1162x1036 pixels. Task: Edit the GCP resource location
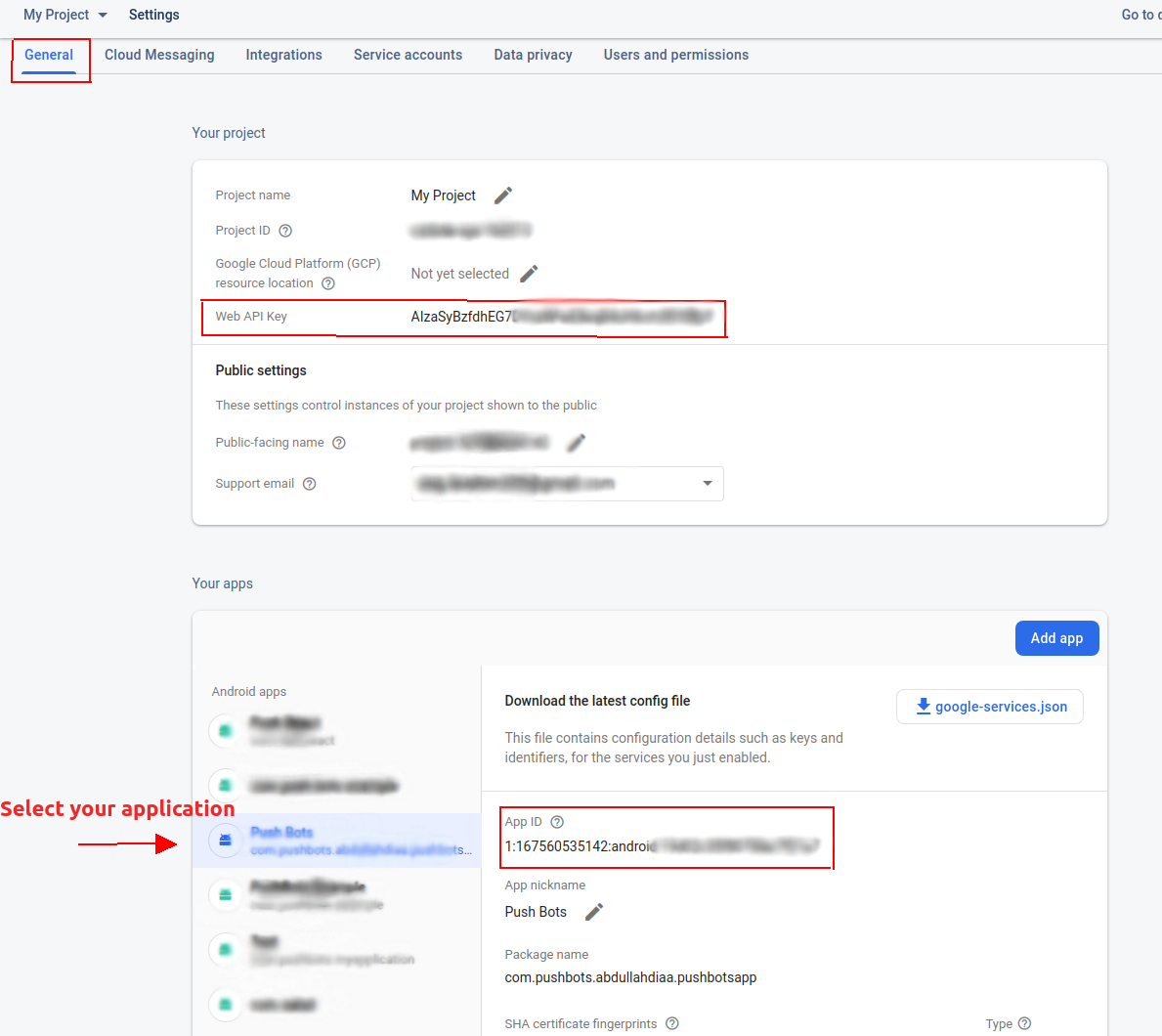[x=529, y=275]
